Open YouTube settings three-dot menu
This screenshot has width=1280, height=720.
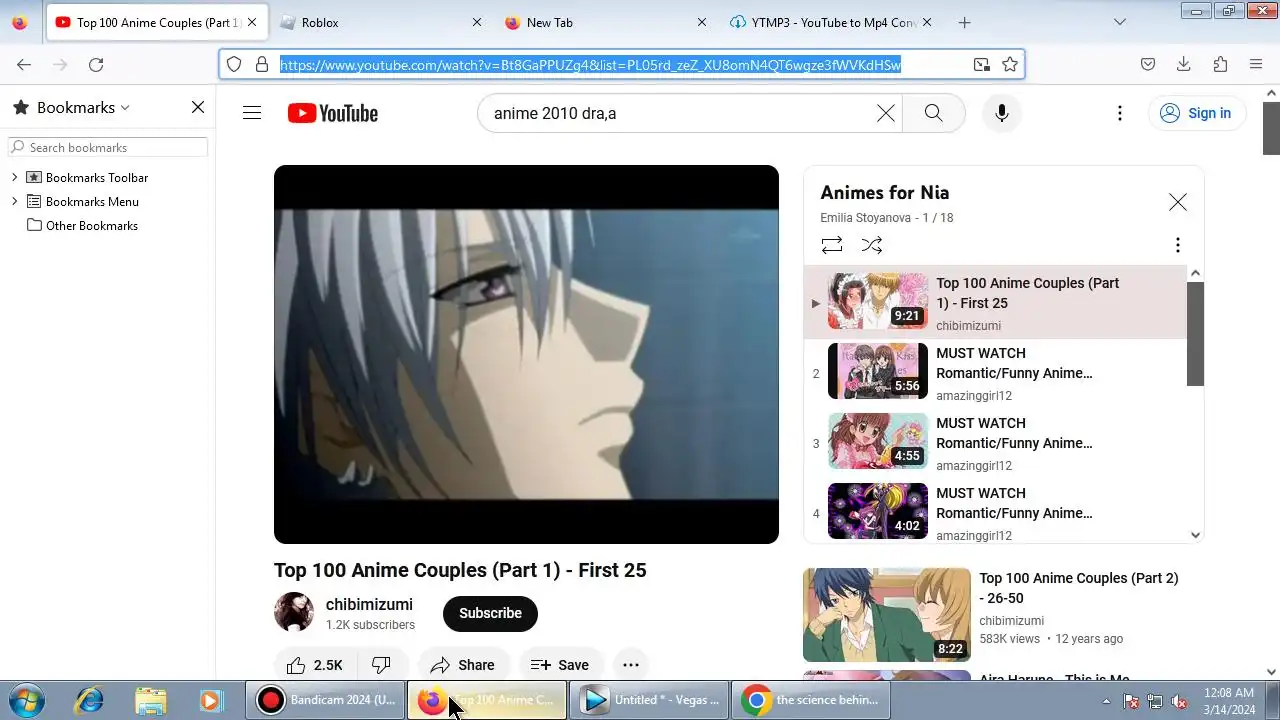coord(1120,113)
